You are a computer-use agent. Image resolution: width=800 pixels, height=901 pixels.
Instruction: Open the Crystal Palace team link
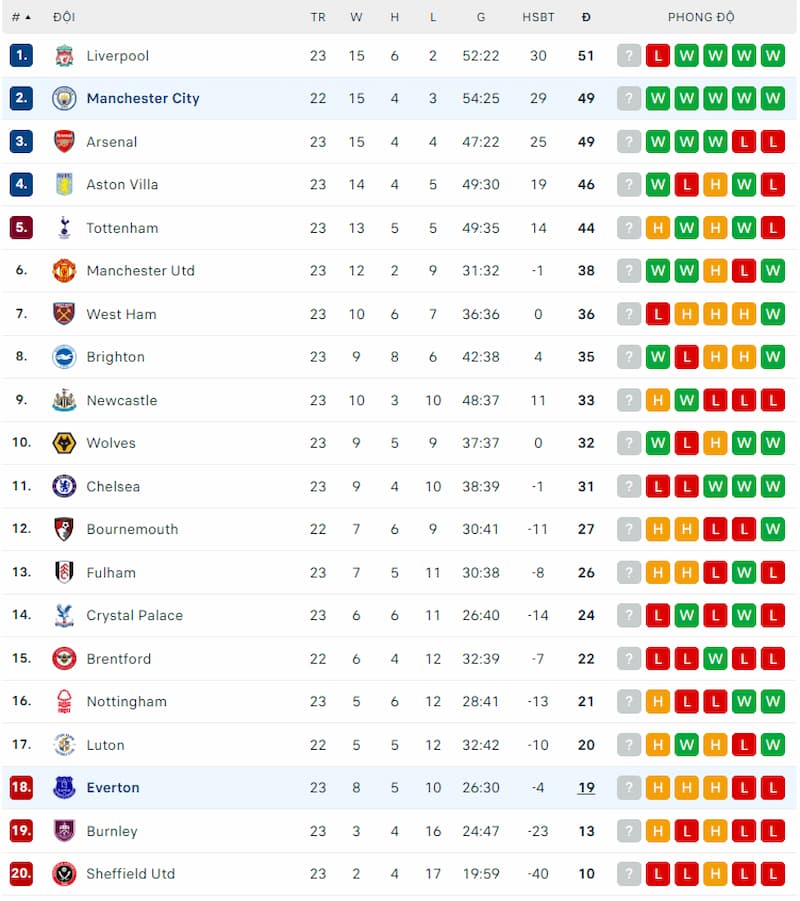click(134, 615)
